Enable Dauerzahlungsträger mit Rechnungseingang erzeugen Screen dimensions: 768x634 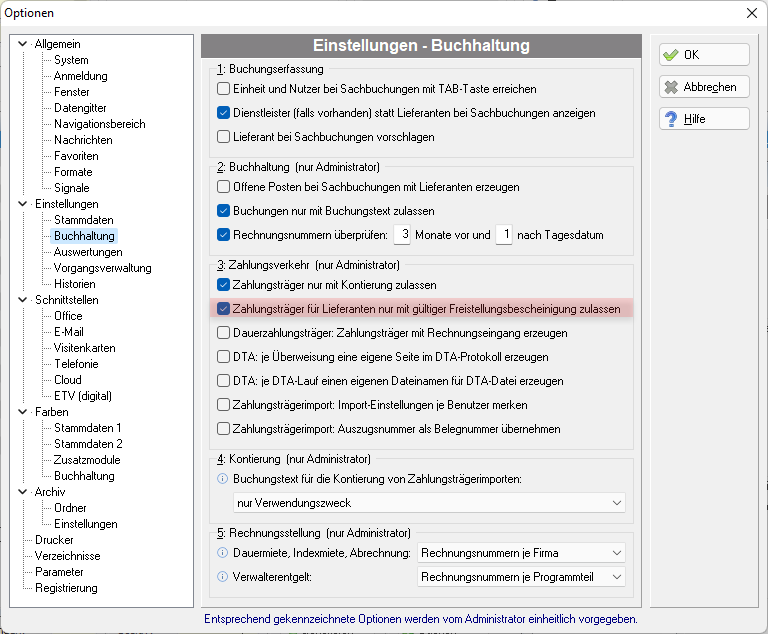click(x=223, y=333)
